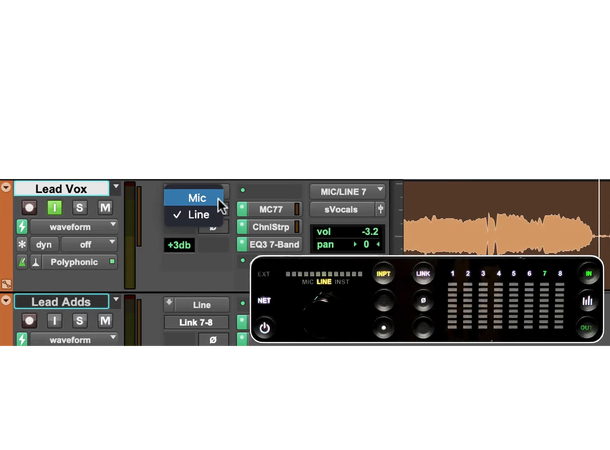610x450 pixels.
Task: Click output window icon beside sVocals
Action: [x=380, y=209]
